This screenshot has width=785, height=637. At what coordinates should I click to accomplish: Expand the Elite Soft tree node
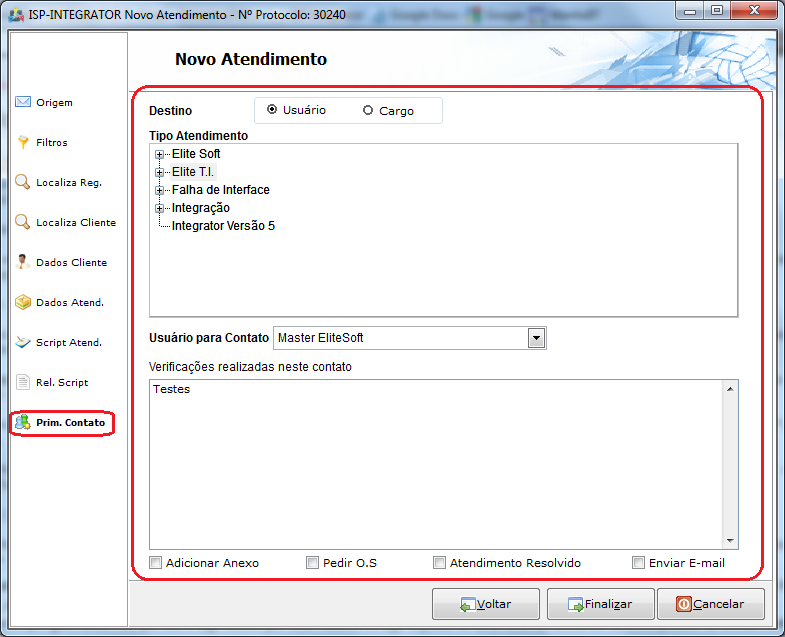point(159,154)
